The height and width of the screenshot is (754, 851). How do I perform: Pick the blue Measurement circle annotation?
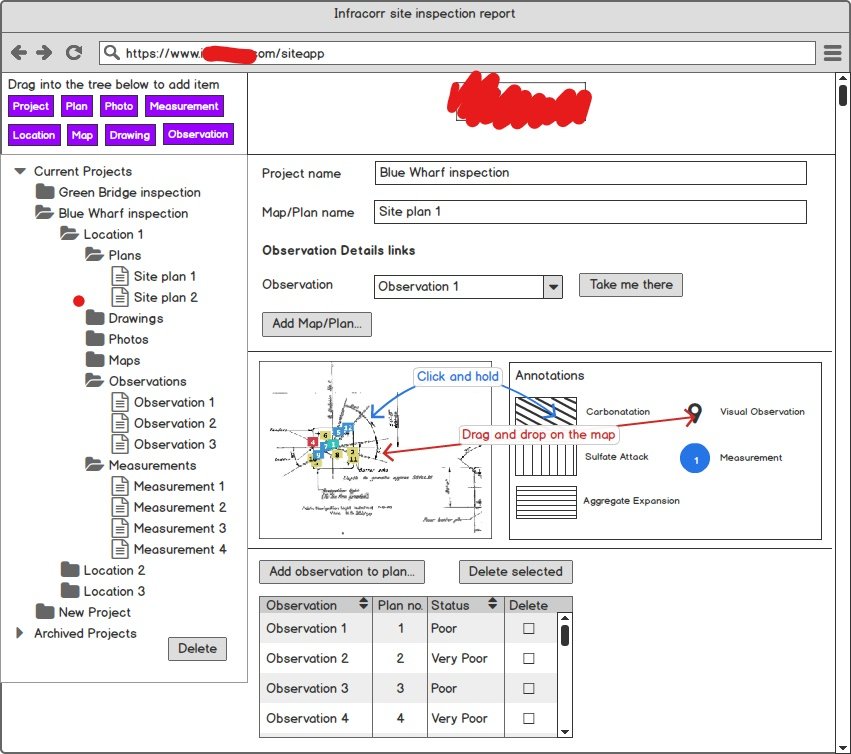695,458
